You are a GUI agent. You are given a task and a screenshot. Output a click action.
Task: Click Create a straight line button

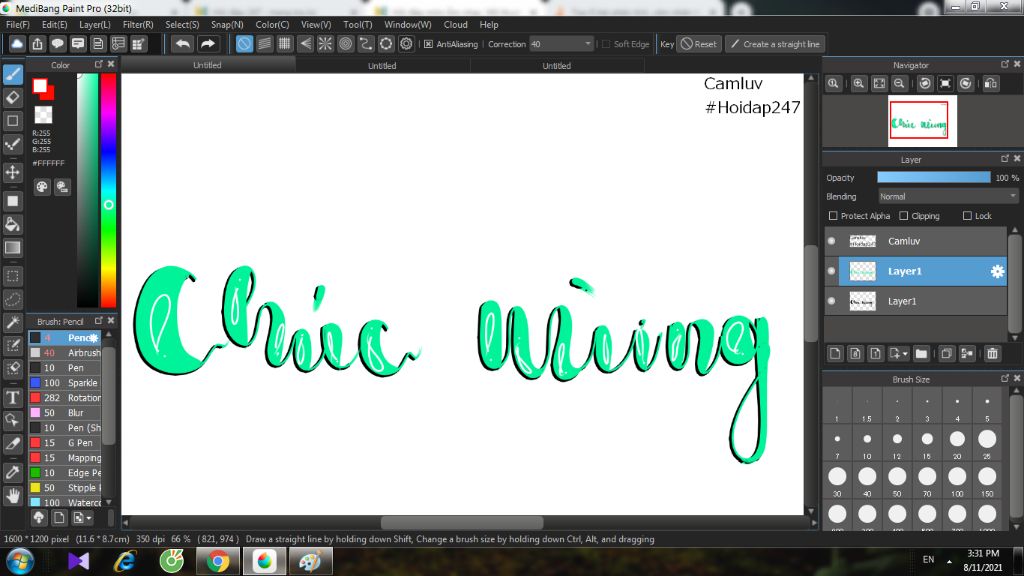pyautogui.click(x=775, y=44)
